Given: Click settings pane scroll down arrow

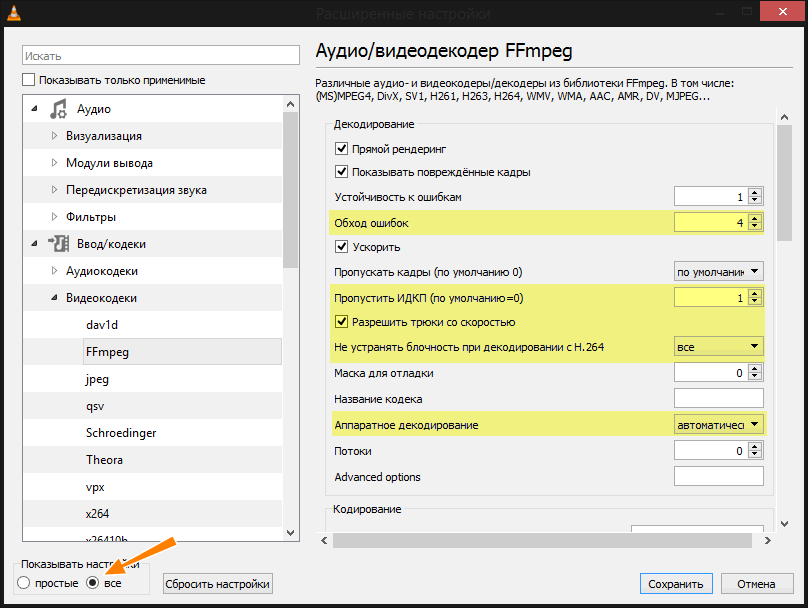Looking at the screenshot, I should tap(784, 524).
